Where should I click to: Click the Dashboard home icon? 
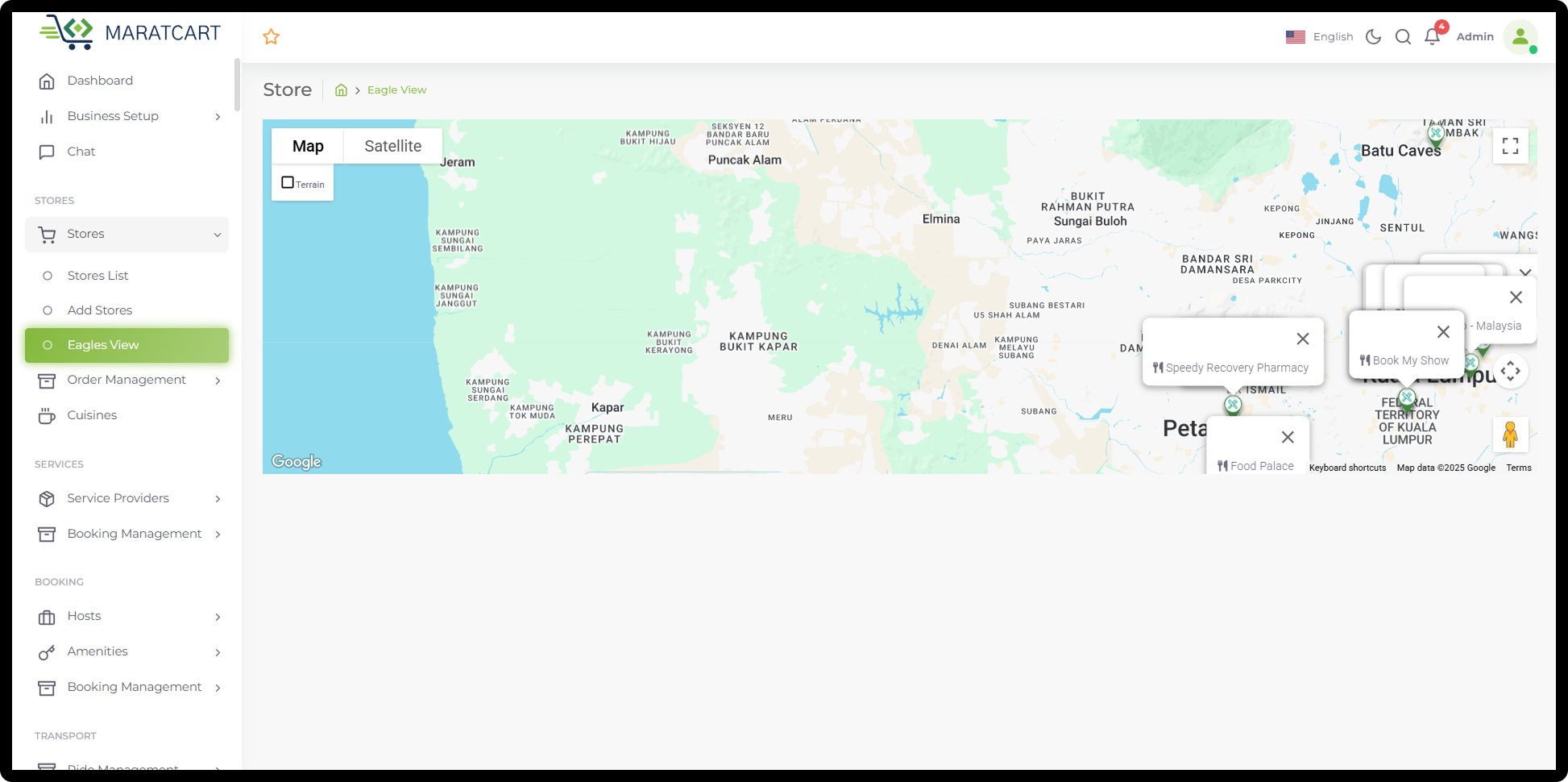click(x=47, y=81)
